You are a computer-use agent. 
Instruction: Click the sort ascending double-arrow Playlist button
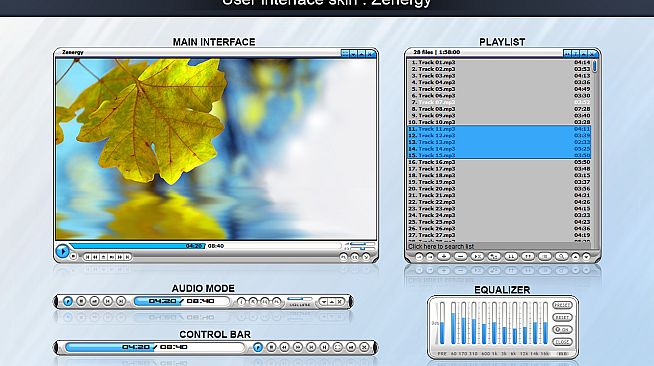coord(528,256)
